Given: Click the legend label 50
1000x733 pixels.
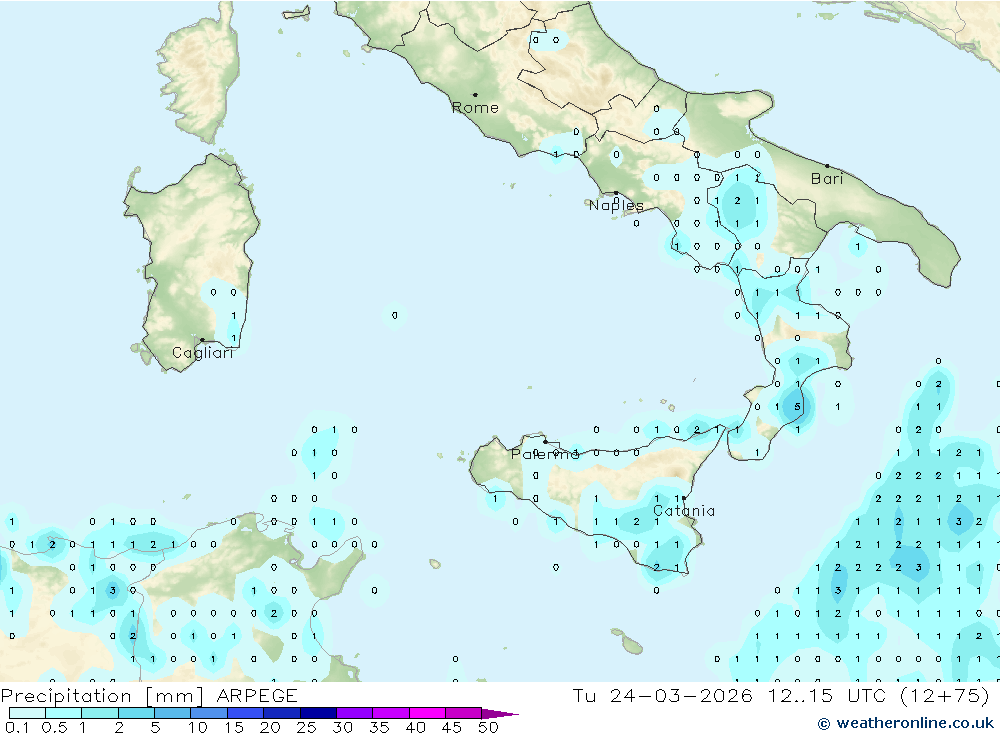Looking at the screenshot, I should click(x=489, y=727).
